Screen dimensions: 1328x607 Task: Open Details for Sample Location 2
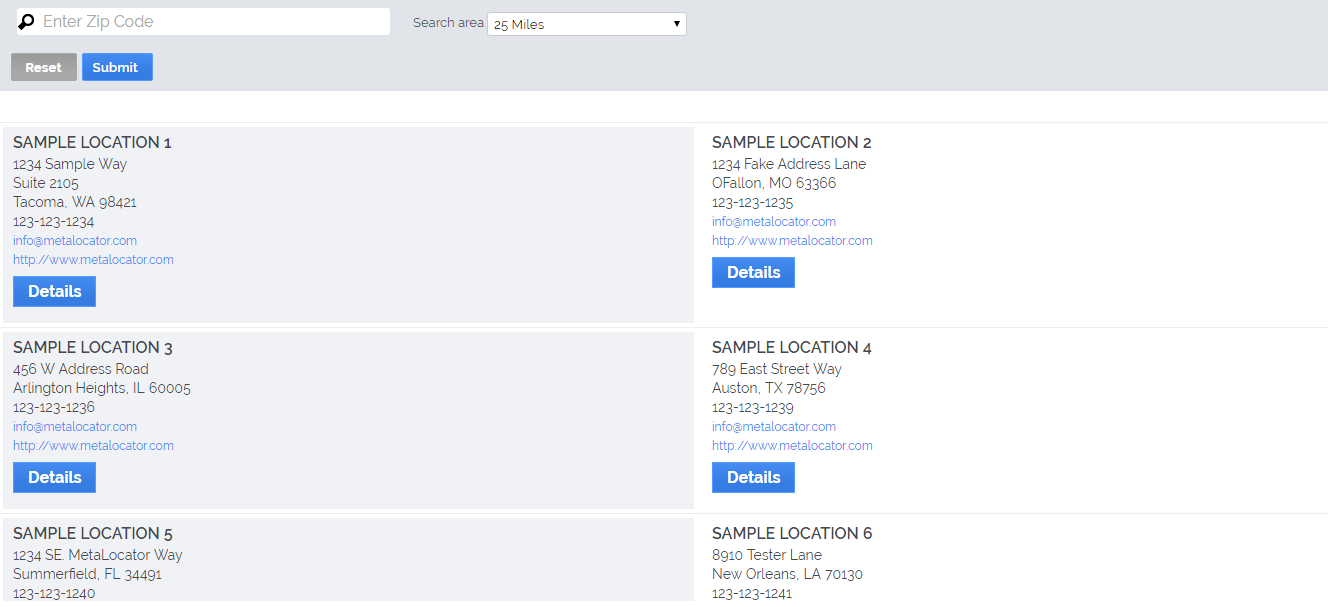pyautogui.click(x=753, y=272)
